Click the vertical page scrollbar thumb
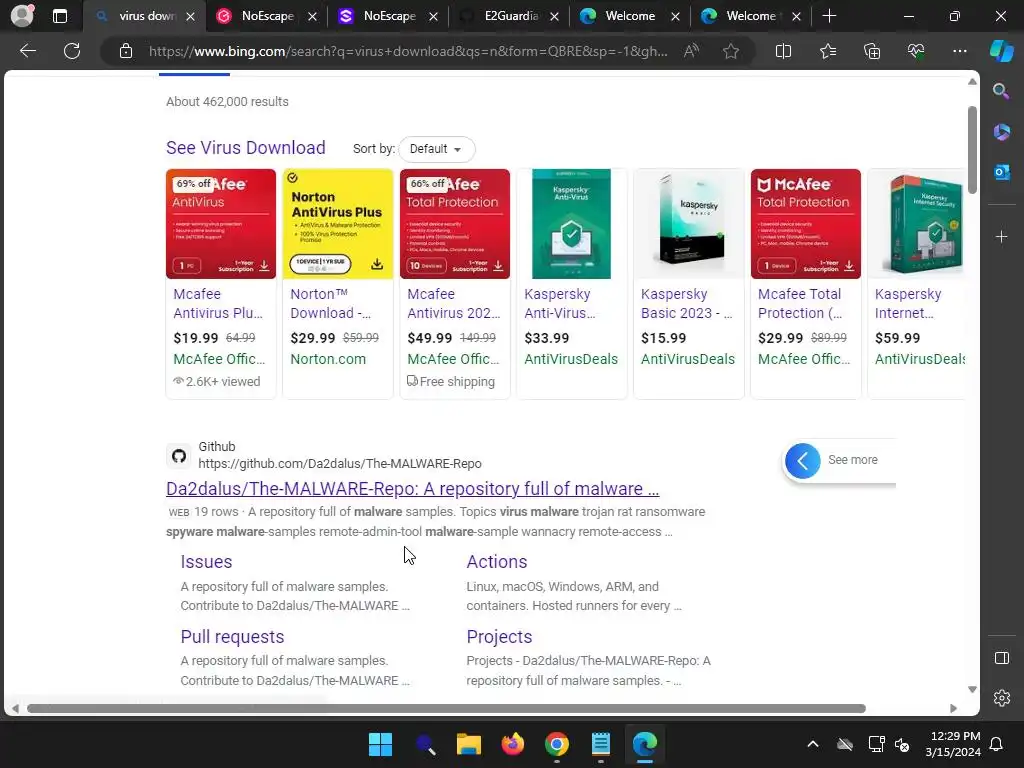Screen dimensions: 1024x768 pyautogui.click(x=972, y=150)
